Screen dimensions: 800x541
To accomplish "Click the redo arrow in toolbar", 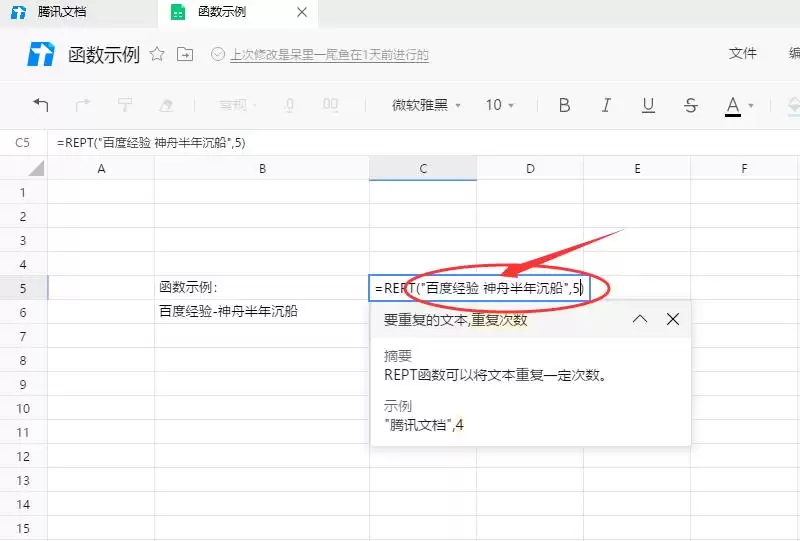I will pos(84,105).
